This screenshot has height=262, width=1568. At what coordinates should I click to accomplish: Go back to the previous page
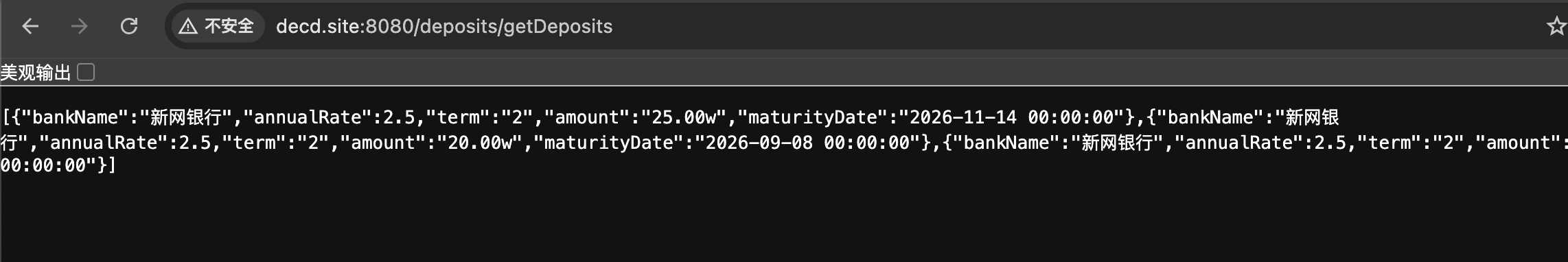point(30,26)
